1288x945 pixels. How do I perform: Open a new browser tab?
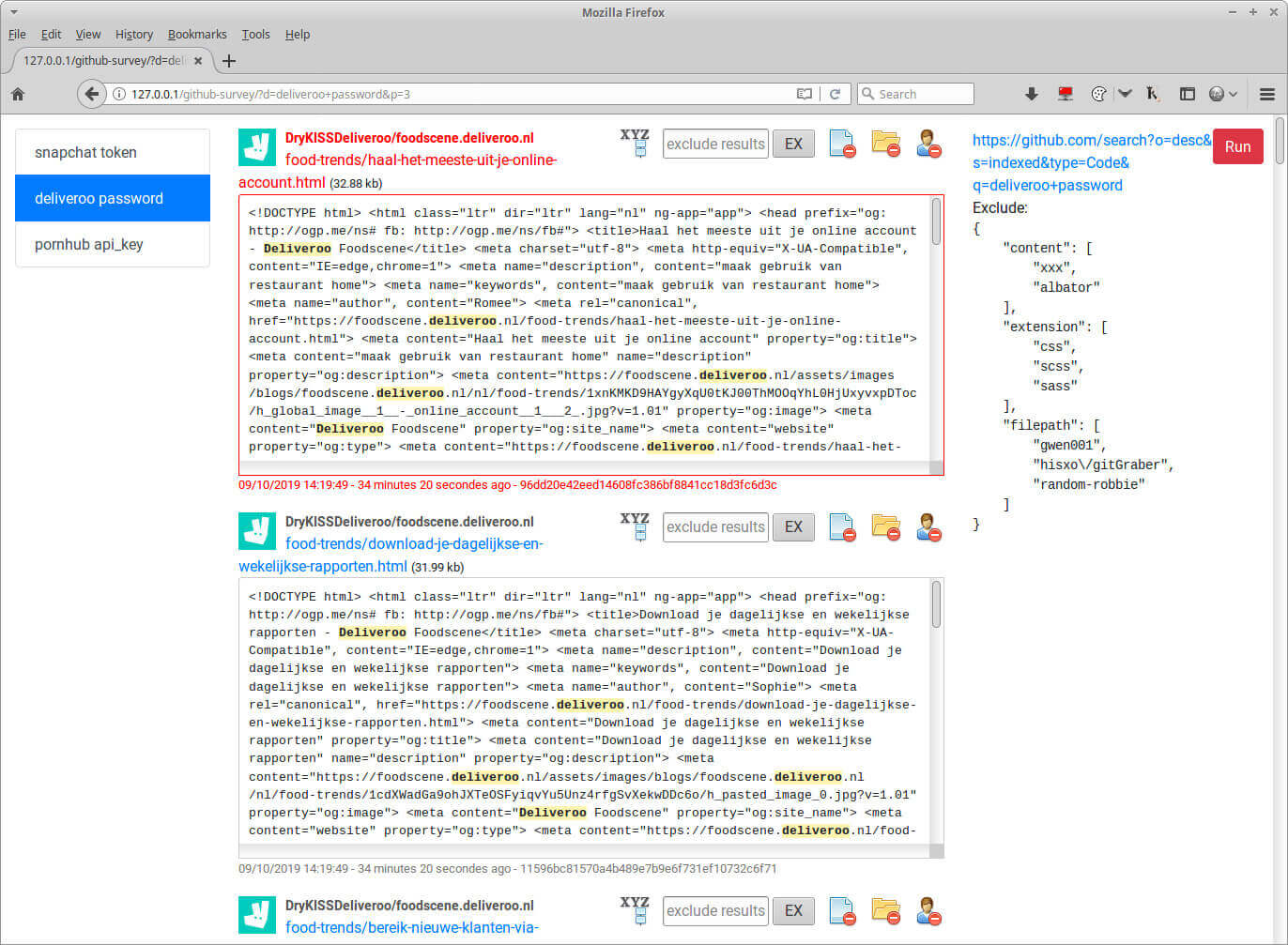point(228,61)
